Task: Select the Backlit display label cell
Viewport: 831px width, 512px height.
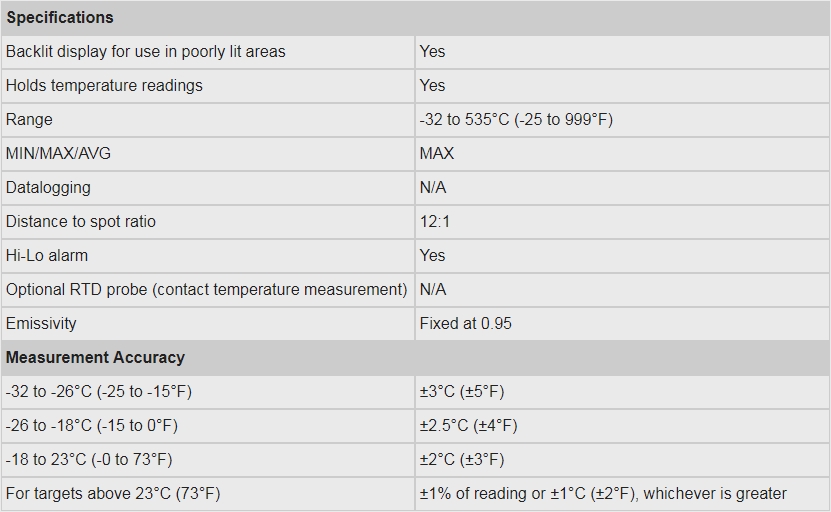Action: pyautogui.click(x=146, y=51)
